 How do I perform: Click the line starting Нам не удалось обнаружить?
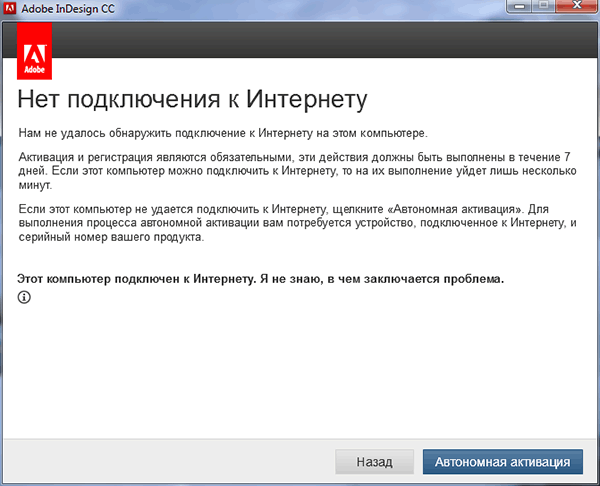coord(223,134)
